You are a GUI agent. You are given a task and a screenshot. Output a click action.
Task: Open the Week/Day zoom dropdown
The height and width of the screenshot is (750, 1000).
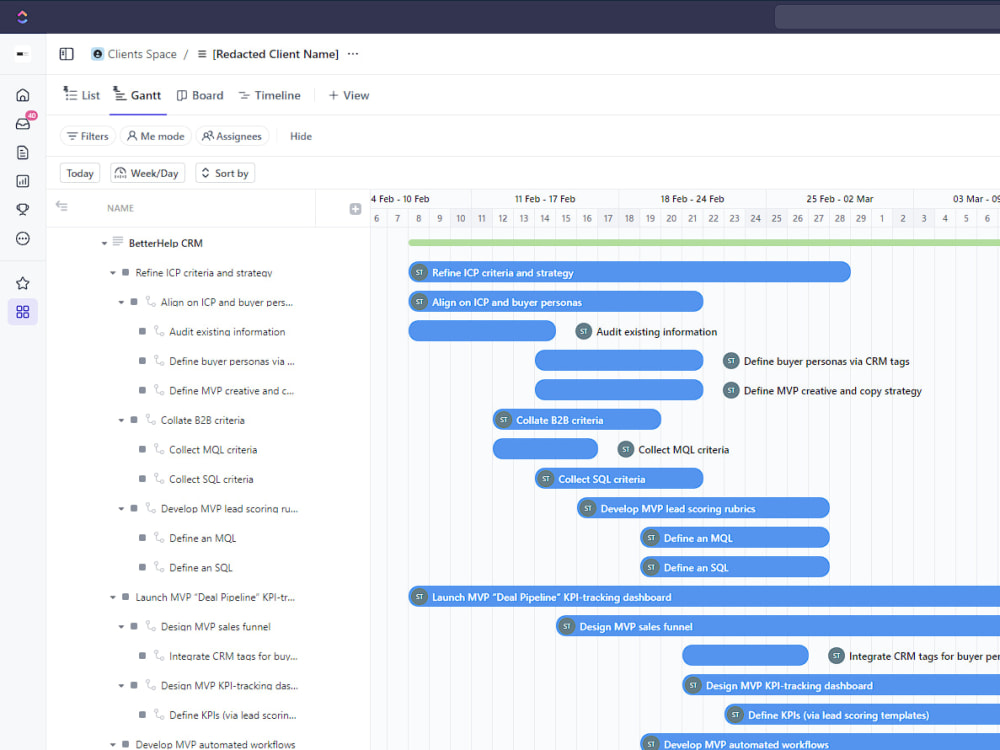[147, 173]
